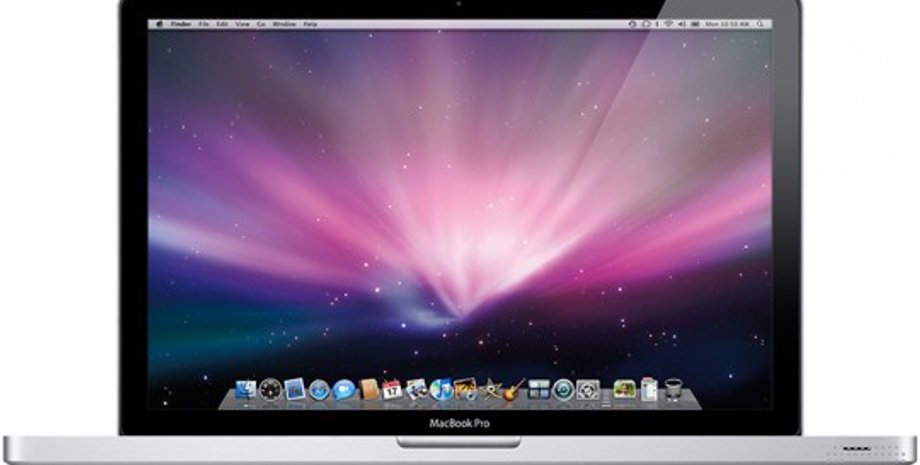Open the File menu

pos(203,24)
